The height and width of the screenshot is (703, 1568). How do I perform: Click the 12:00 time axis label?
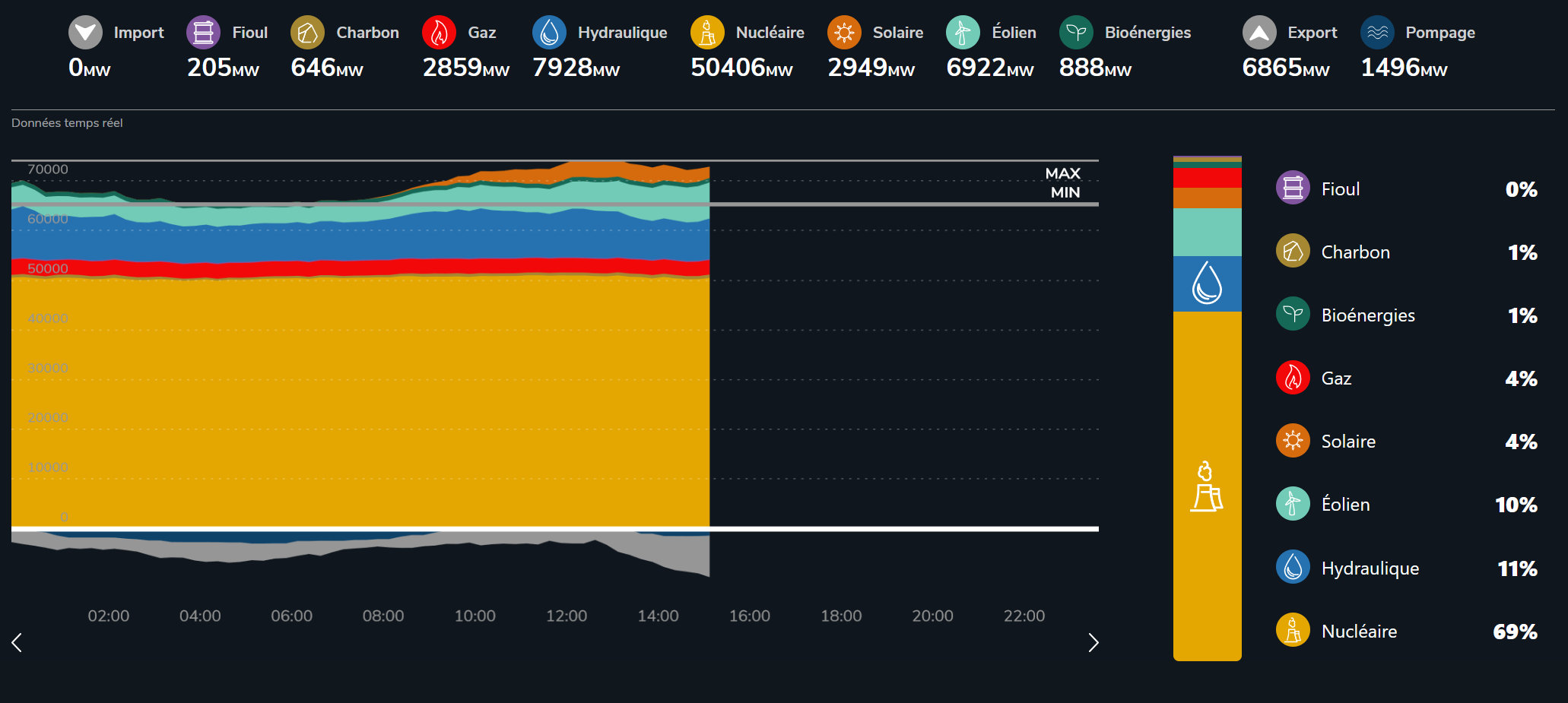[x=567, y=616]
